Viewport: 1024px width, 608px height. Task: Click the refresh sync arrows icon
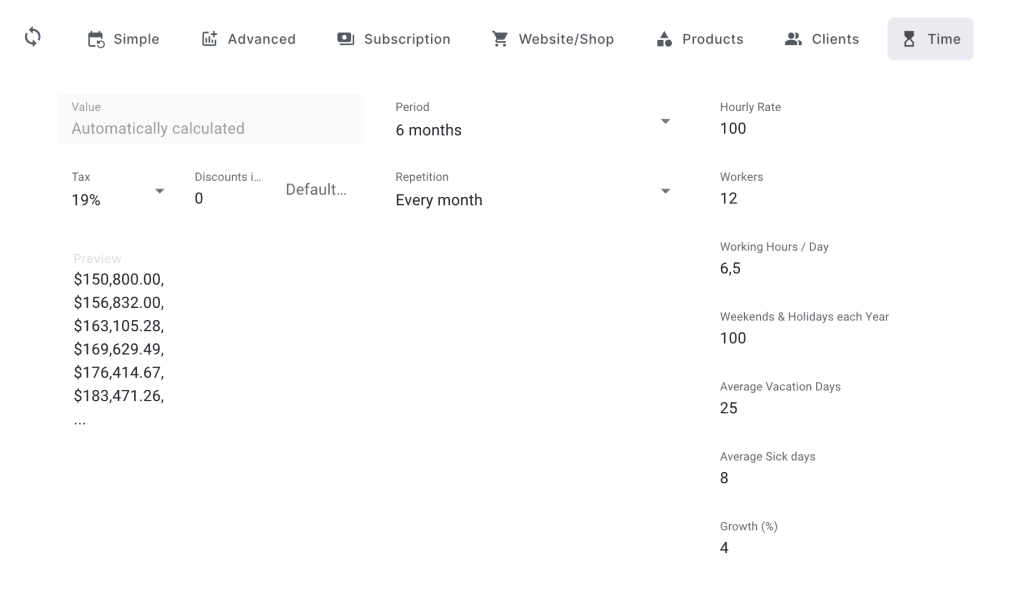point(33,37)
